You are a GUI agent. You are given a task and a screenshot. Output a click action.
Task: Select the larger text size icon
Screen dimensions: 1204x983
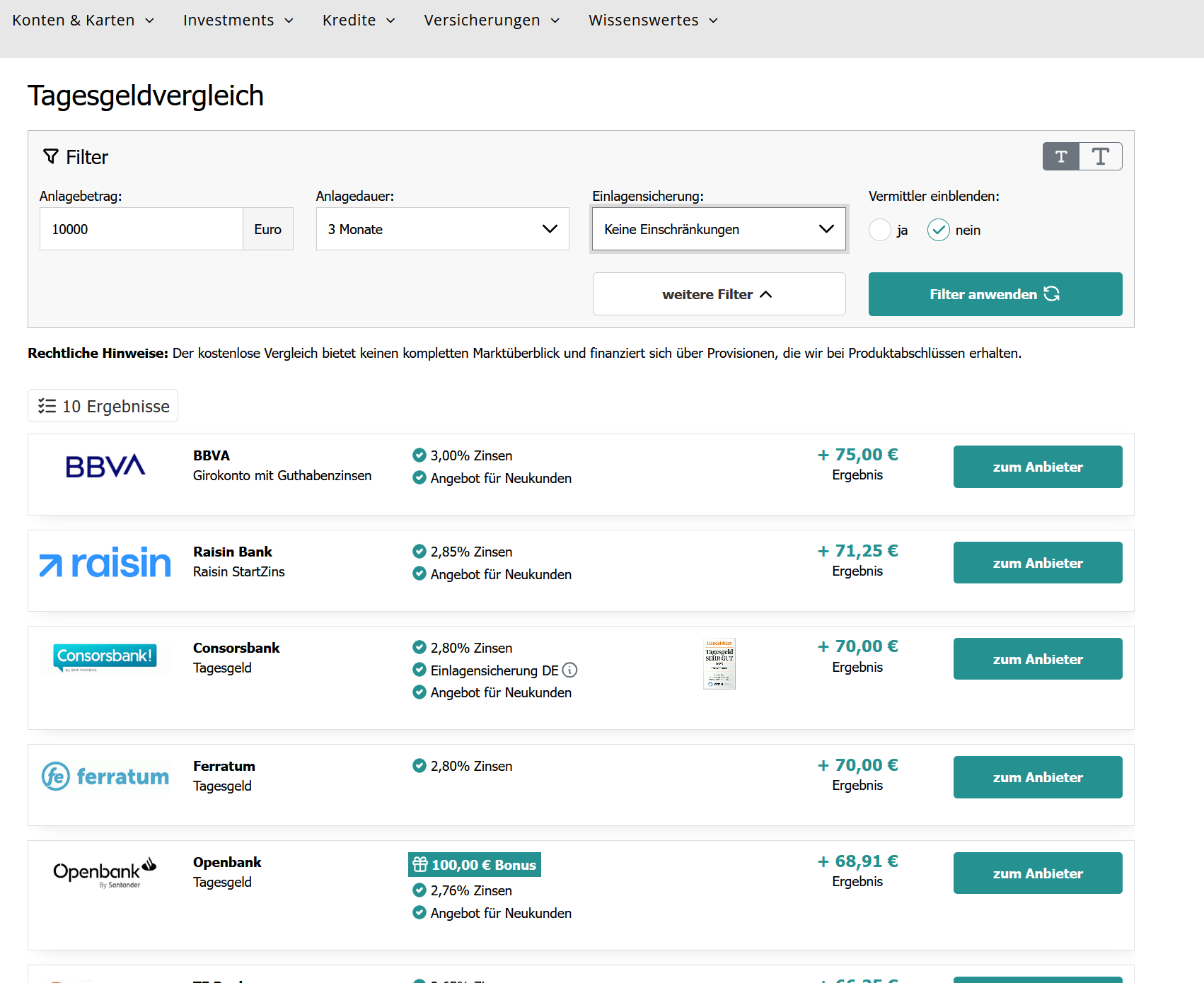1101,156
